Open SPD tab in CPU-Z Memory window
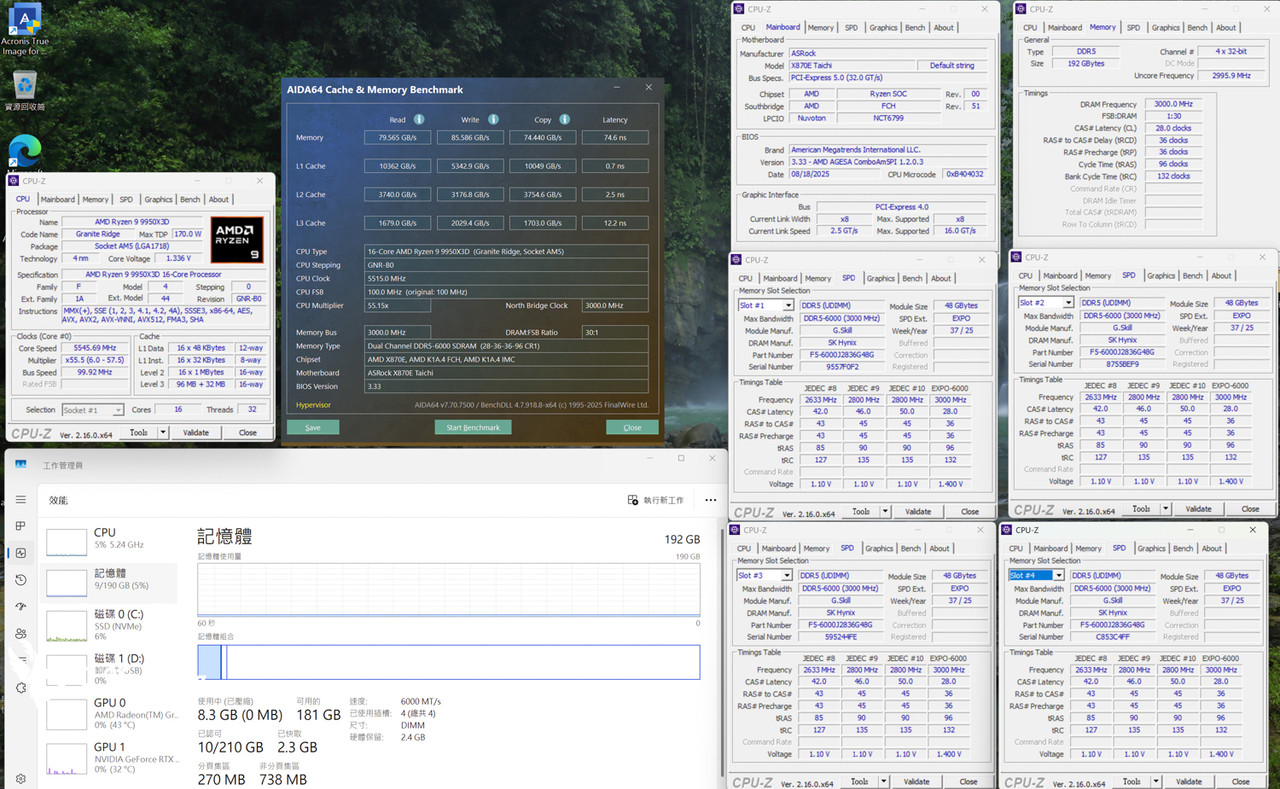Viewport: 1280px width, 789px height. click(x=1133, y=27)
